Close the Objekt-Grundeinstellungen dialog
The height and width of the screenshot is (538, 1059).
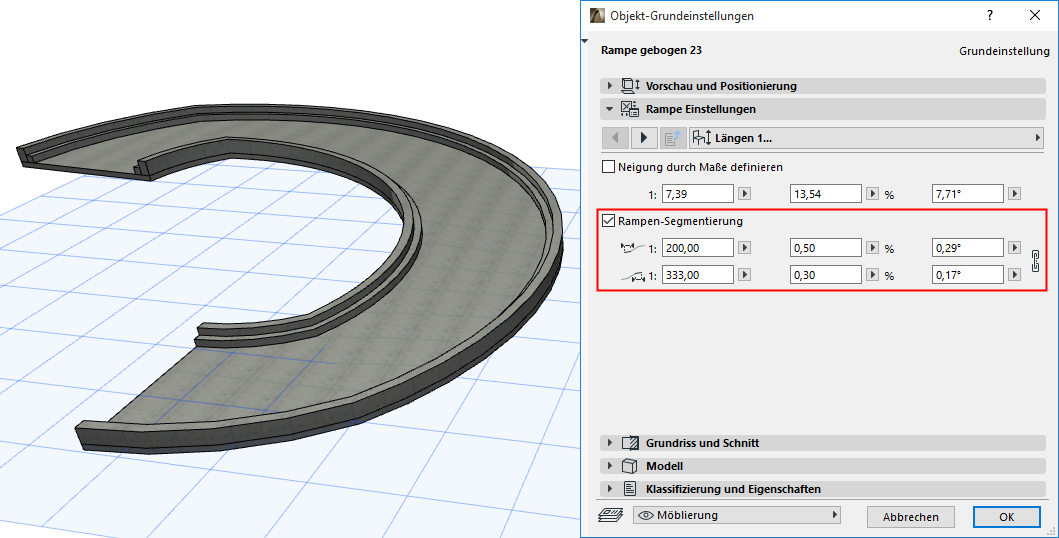[1035, 15]
